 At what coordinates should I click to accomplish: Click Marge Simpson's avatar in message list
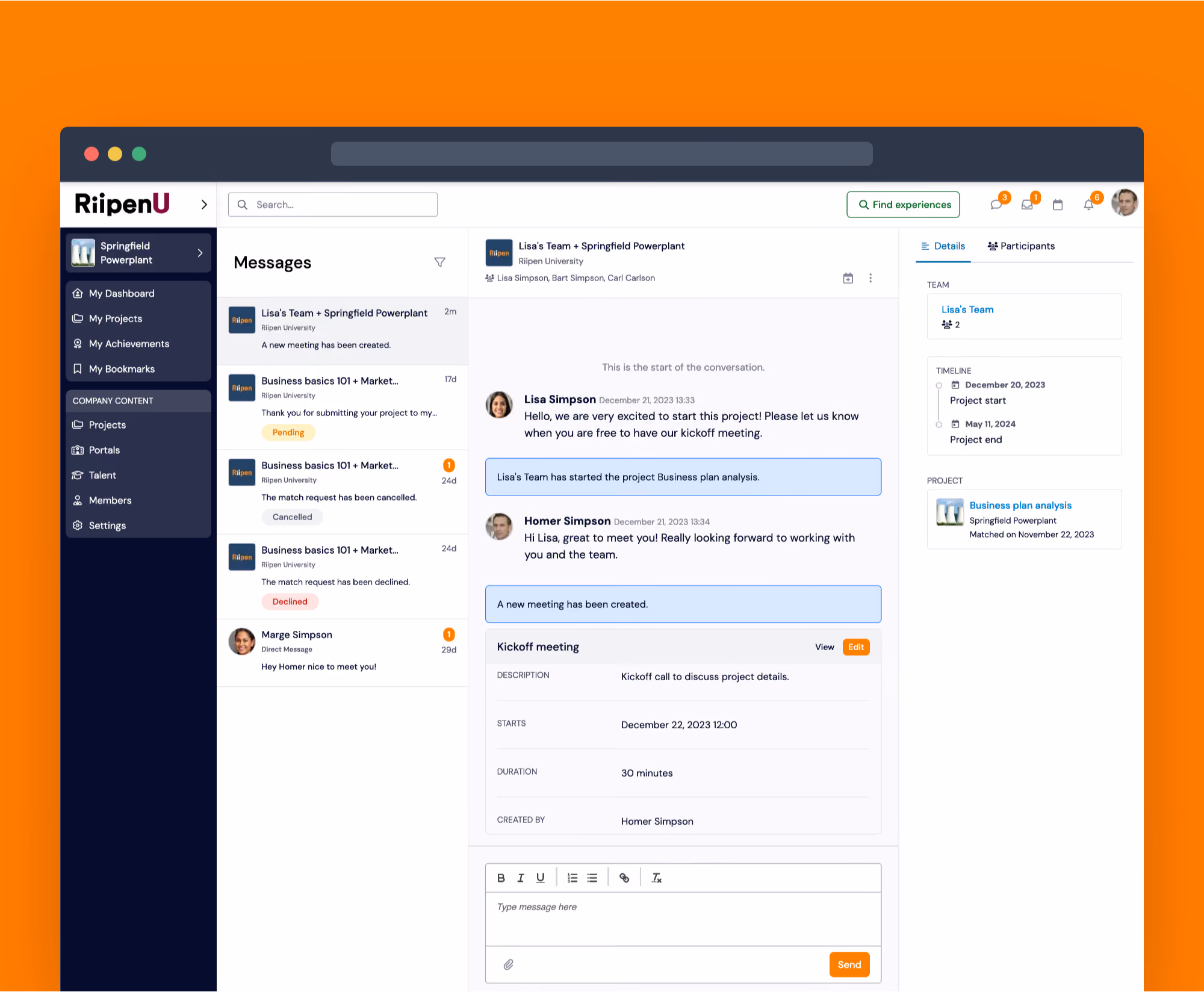242,642
